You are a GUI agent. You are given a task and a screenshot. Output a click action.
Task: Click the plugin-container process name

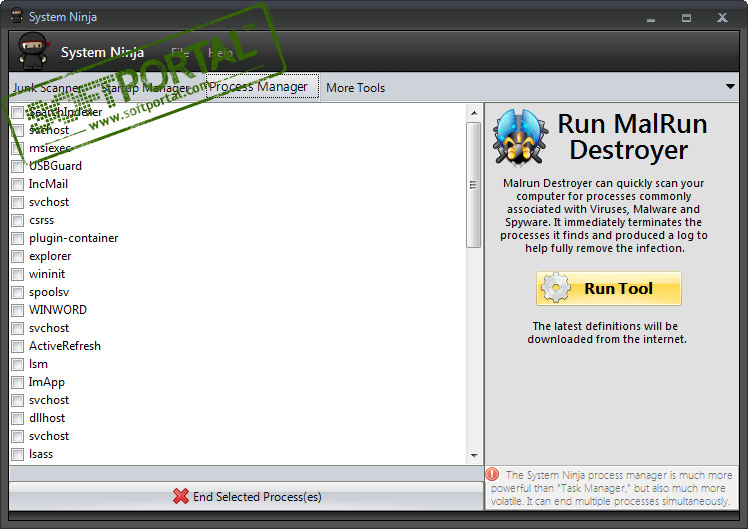73,238
